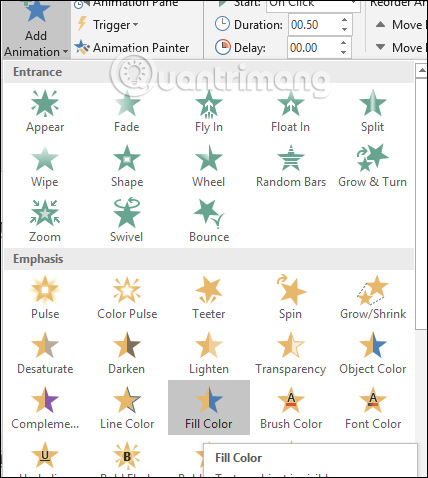
Task: Pick the Float In entrance effect
Action: coord(291,112)
